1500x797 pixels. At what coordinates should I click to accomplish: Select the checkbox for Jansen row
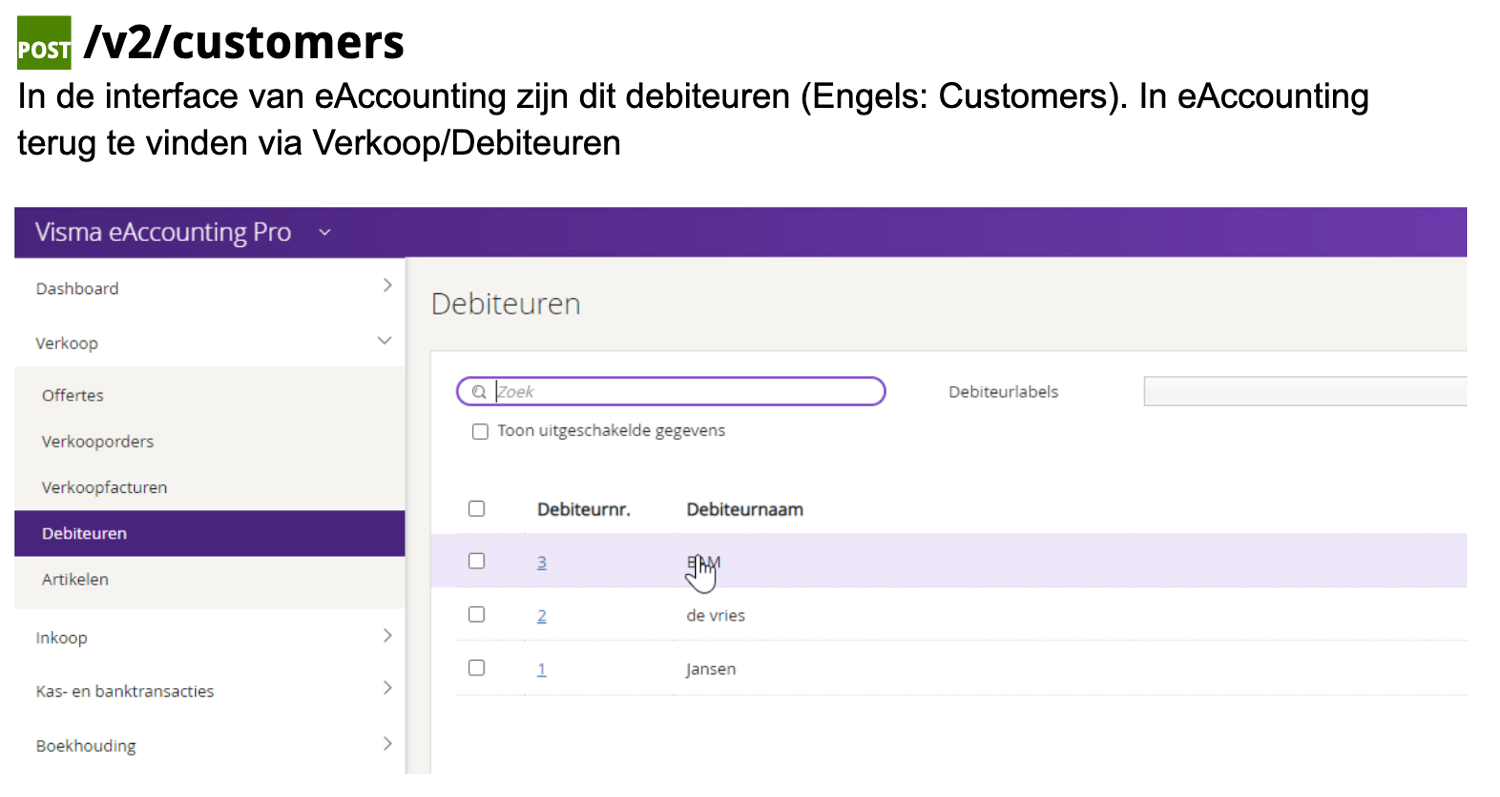point(476,667)
